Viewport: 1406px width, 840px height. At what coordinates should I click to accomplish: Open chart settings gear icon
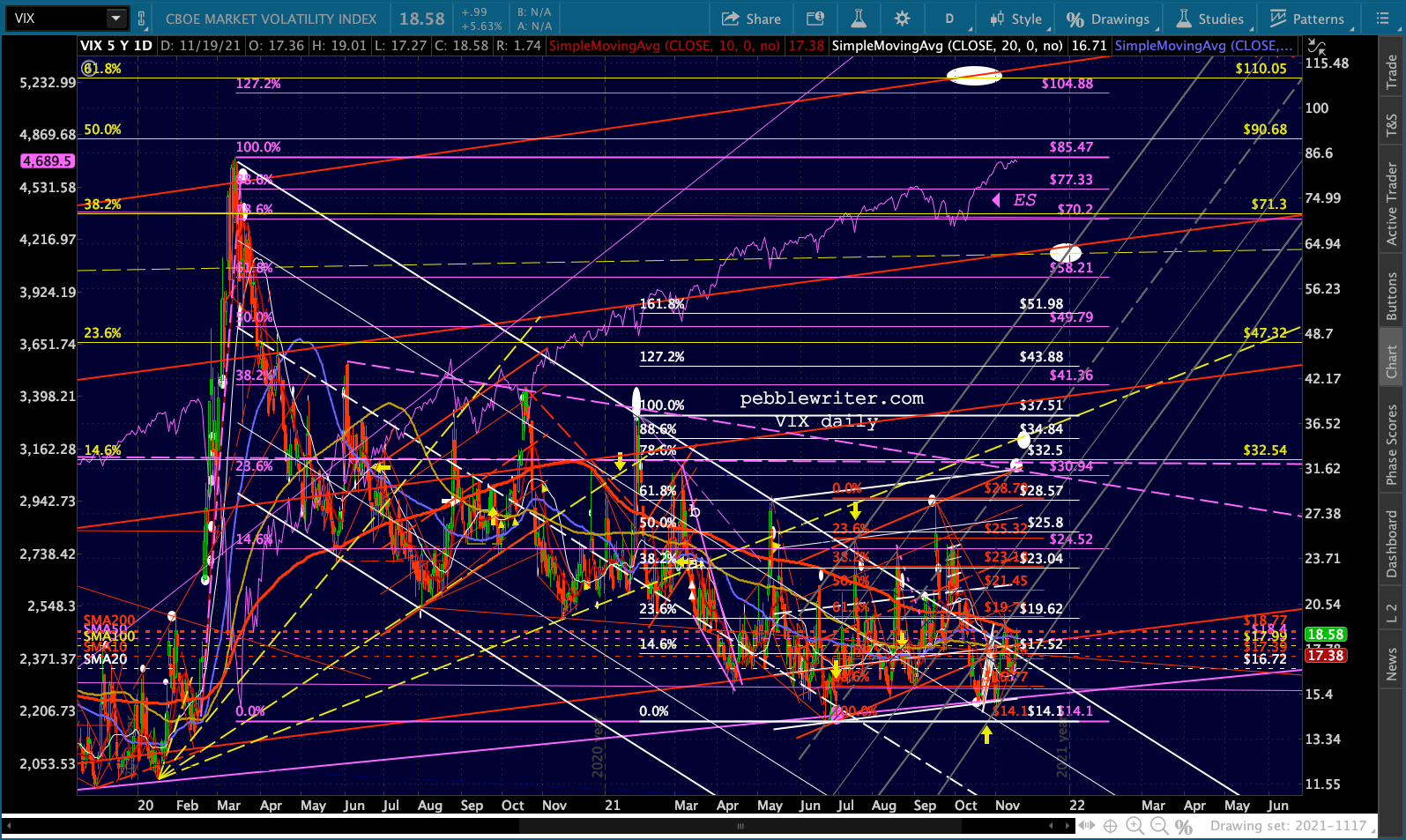[902, 19]
